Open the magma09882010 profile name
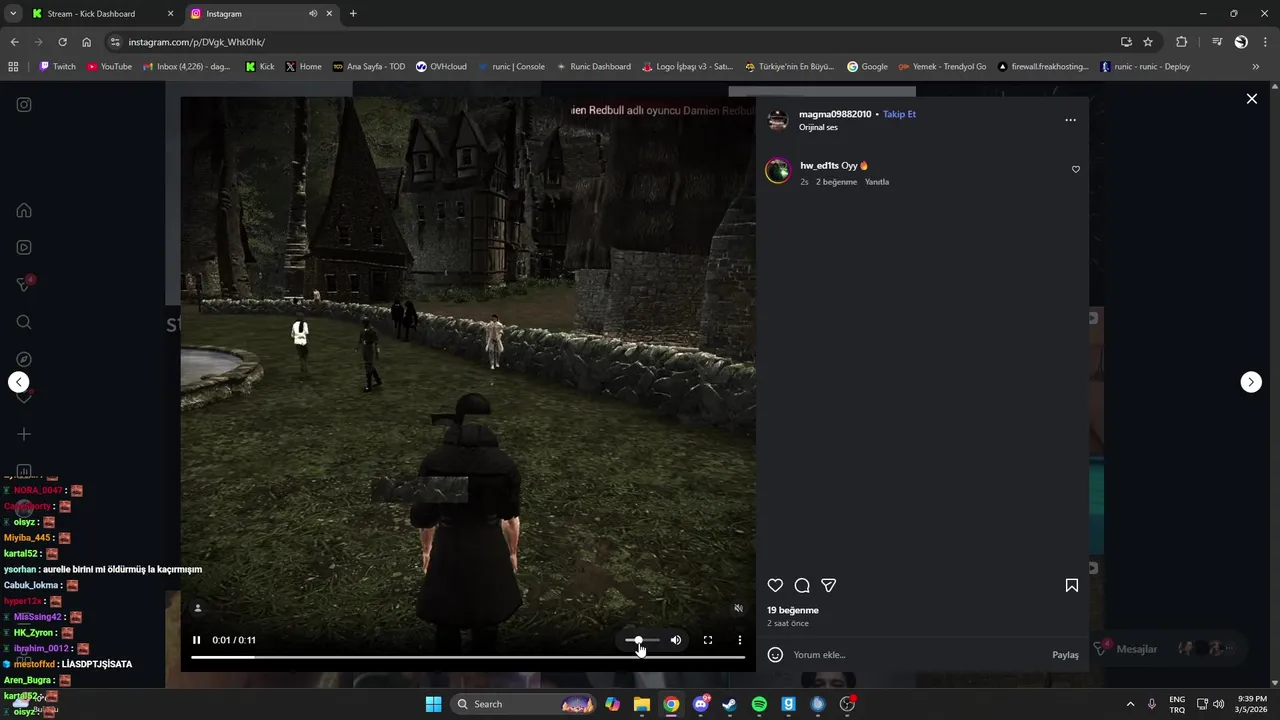This screenshot has height=720, width=1280. coord(835,114)
